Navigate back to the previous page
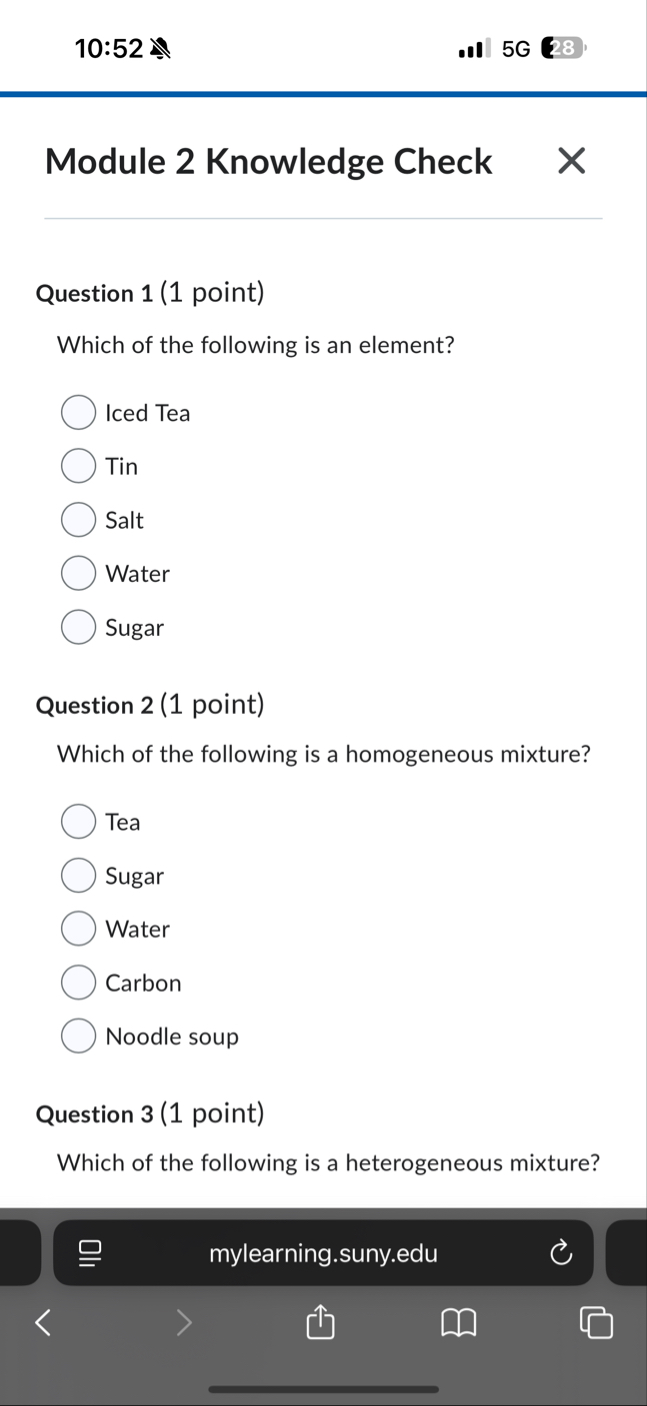This screenshot has width=647, height=1406. [x=42, y=1322]
